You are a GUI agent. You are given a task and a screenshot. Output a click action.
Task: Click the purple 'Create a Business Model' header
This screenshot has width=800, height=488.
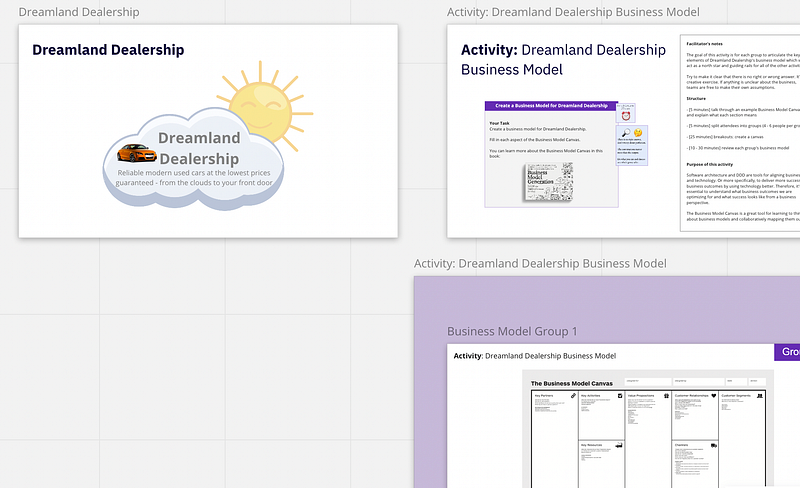(x=551, y=106)
